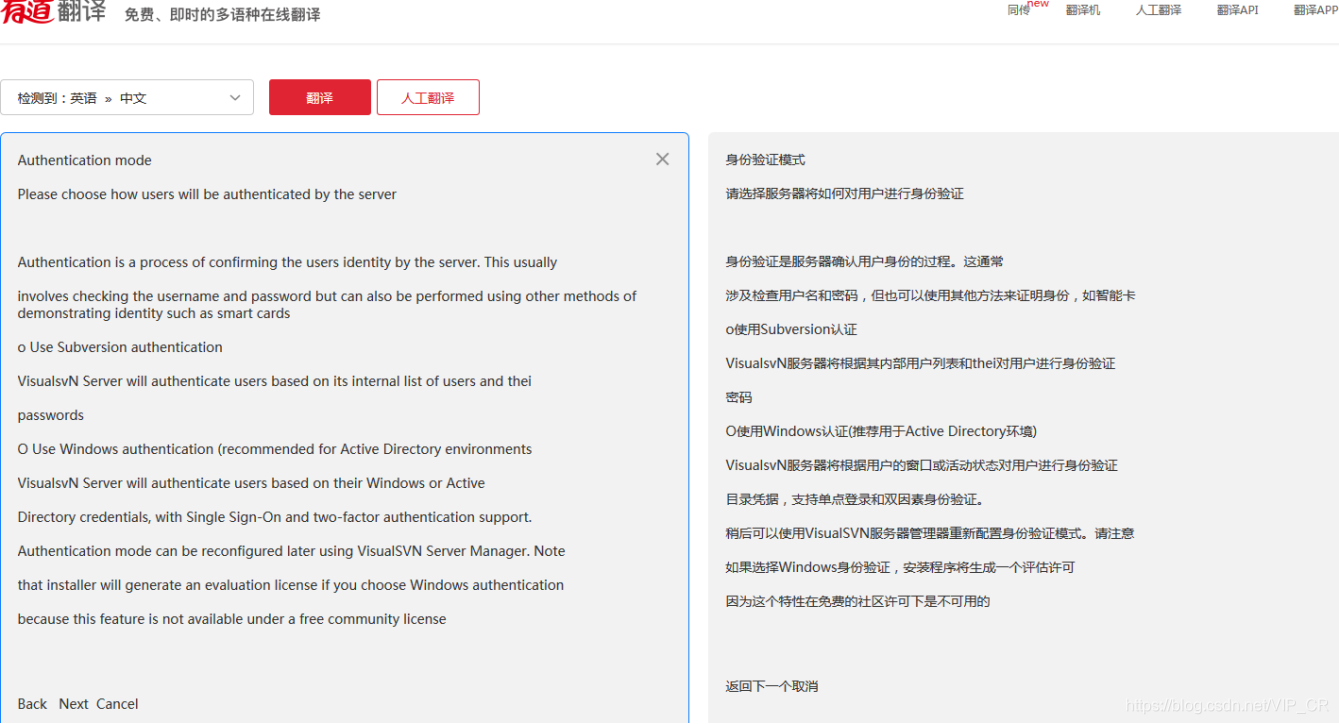Click line 'because this feature is not available'
This screenshot has width=1339, height=724.
point(232,619)
